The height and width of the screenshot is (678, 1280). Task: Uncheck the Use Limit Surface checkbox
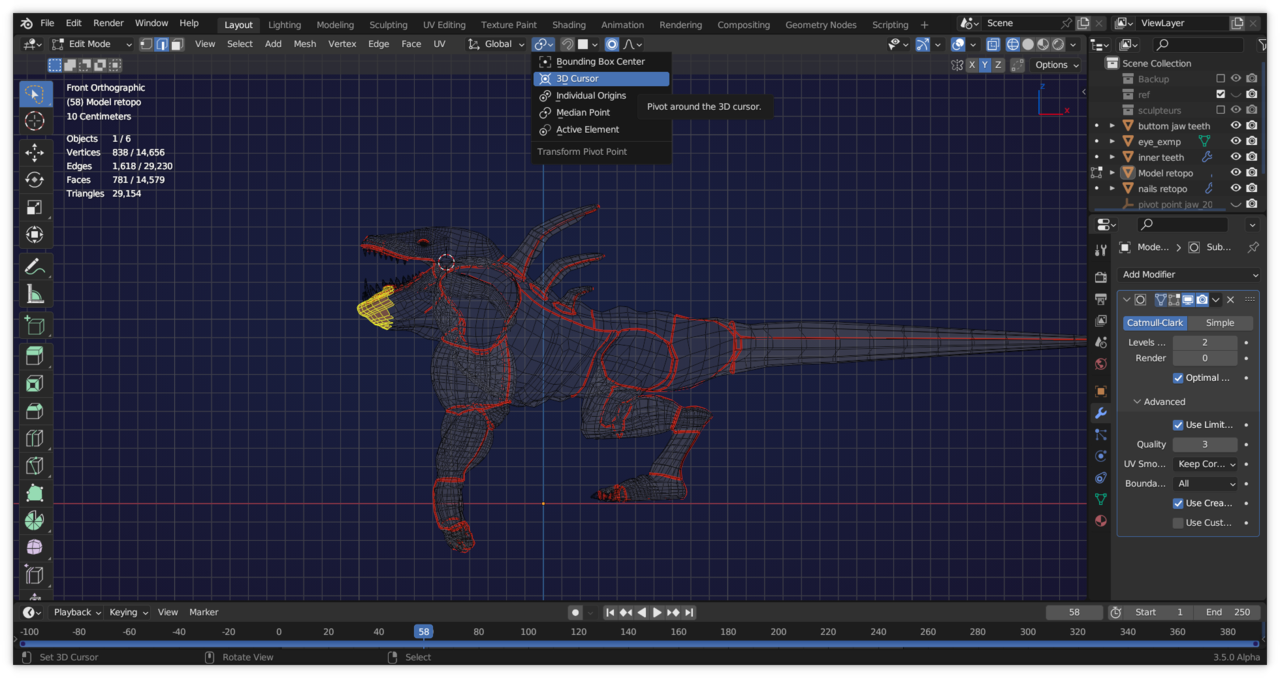1178,425
